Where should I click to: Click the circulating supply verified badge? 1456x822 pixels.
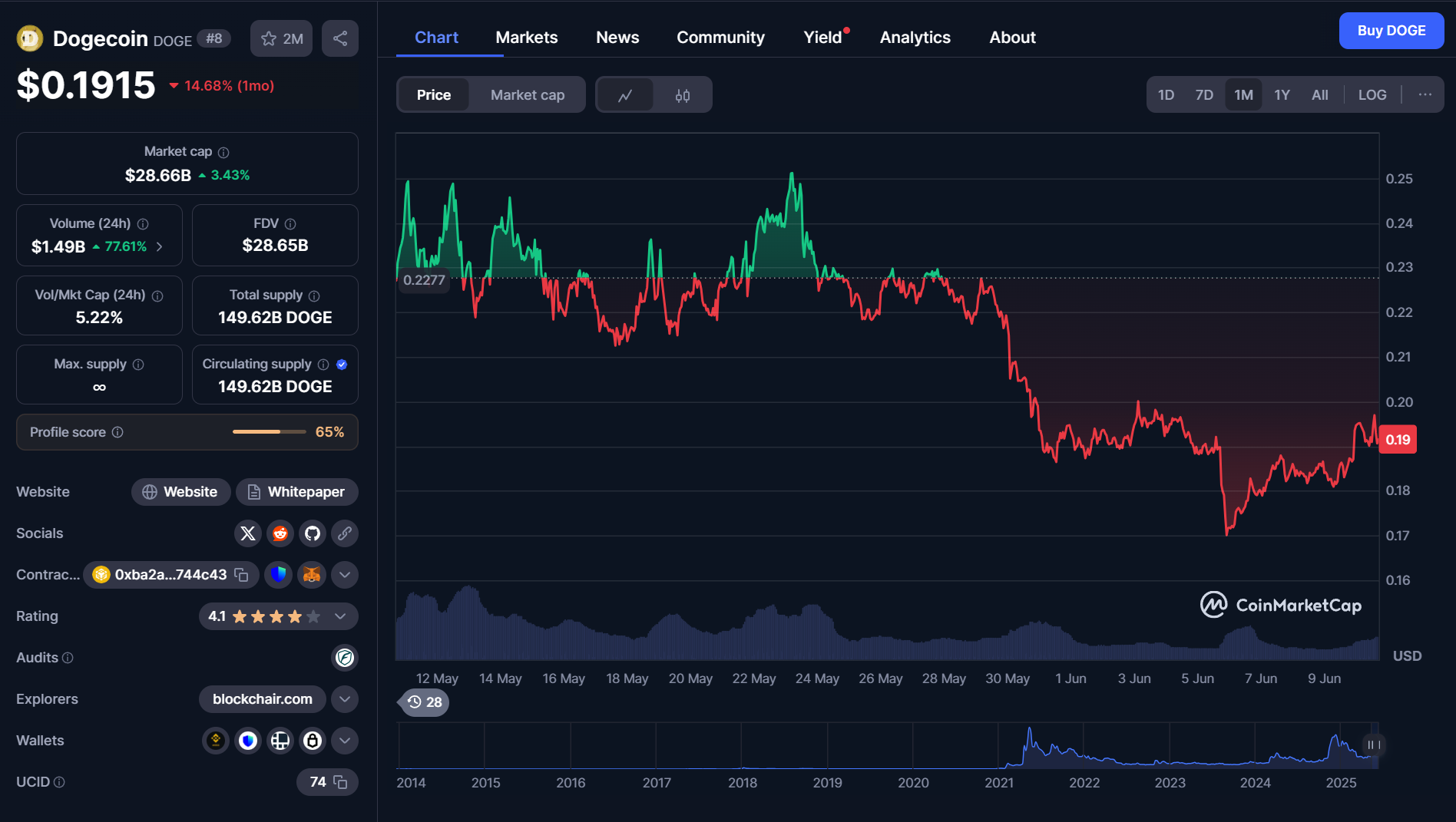[342, 365]
